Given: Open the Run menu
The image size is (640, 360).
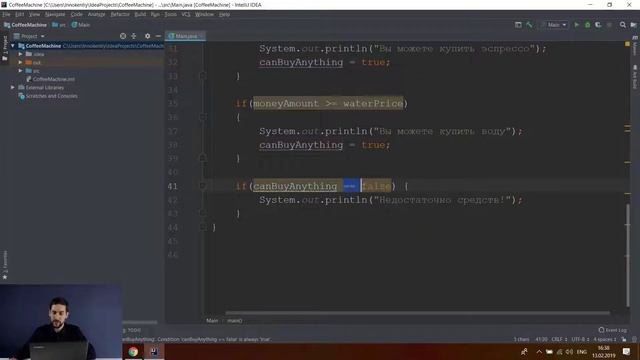Looking at the screenshot, I should 155,14.
